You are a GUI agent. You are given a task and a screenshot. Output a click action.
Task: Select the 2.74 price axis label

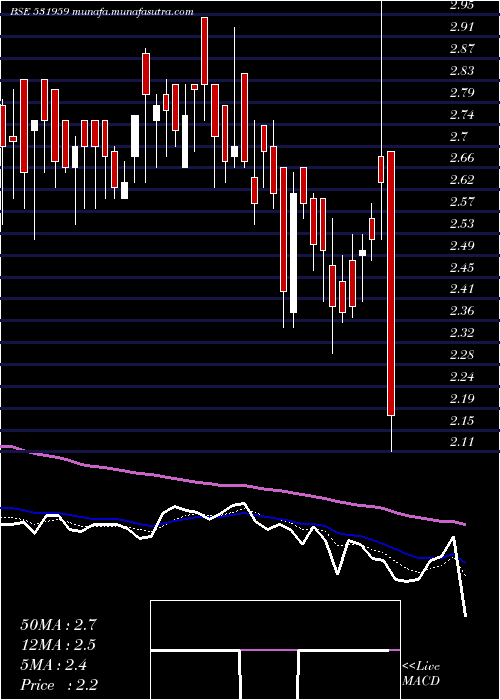[462, 115]
